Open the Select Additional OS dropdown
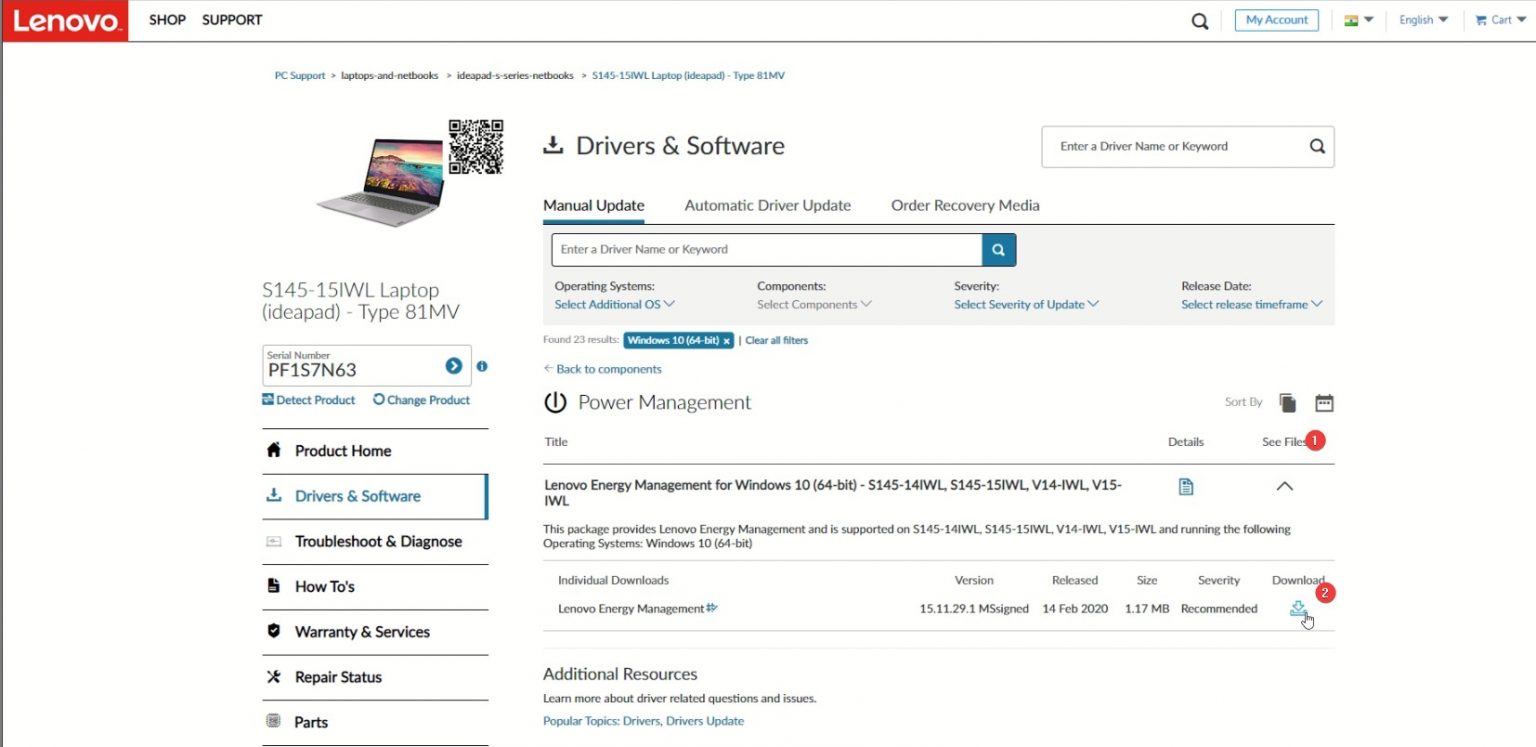Screen dimensions: 1536x747 (x=613, y=304)
